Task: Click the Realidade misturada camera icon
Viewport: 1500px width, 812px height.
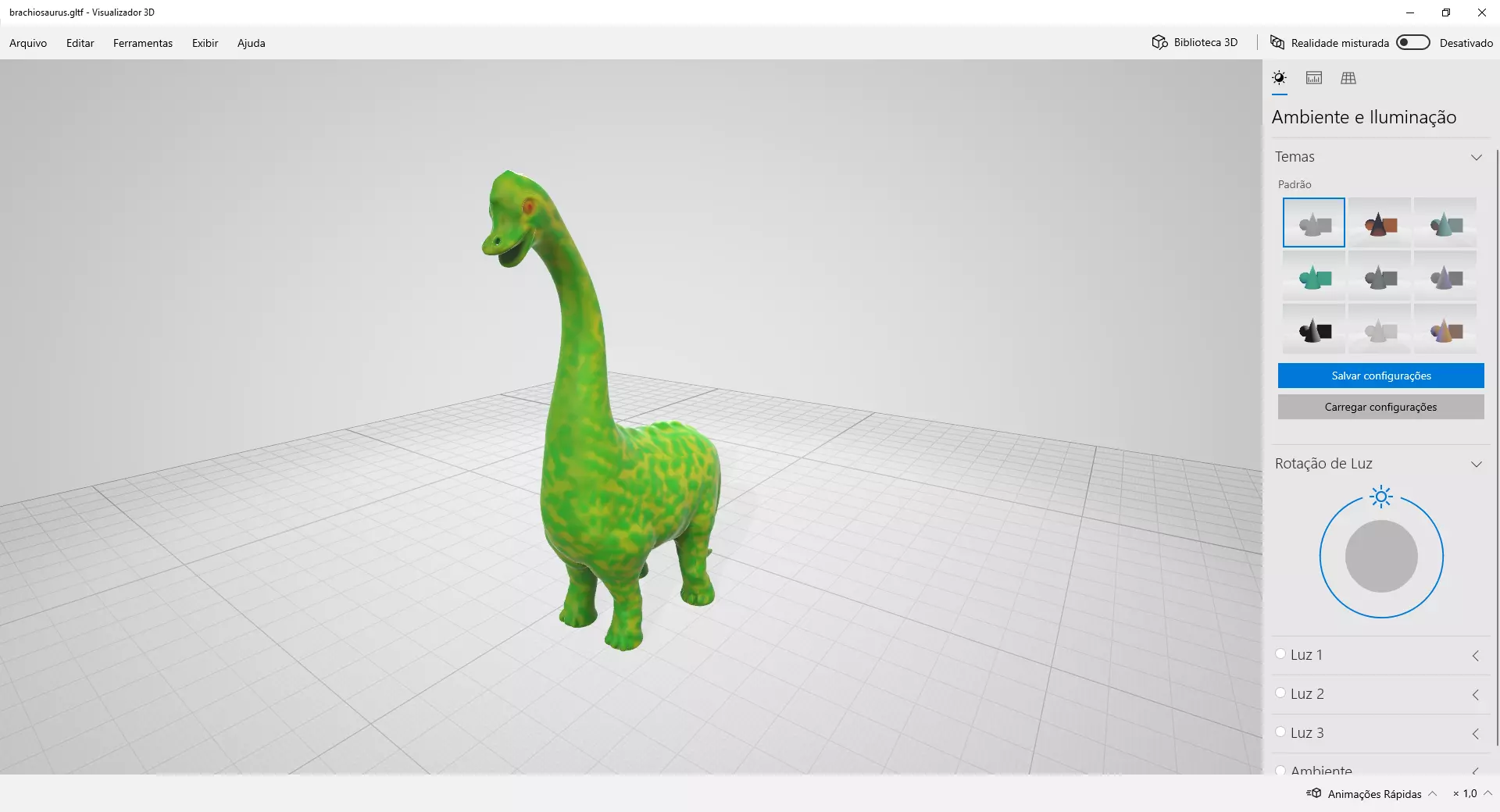Action: (x=1277, y=42)
